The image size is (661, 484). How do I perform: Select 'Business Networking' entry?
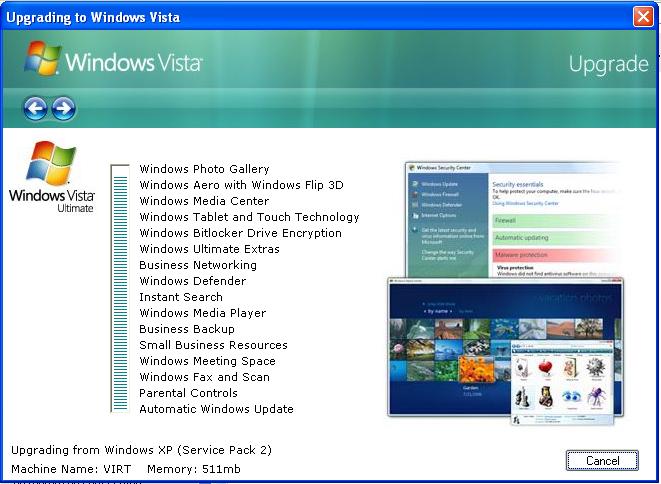[x=198, y=265]
